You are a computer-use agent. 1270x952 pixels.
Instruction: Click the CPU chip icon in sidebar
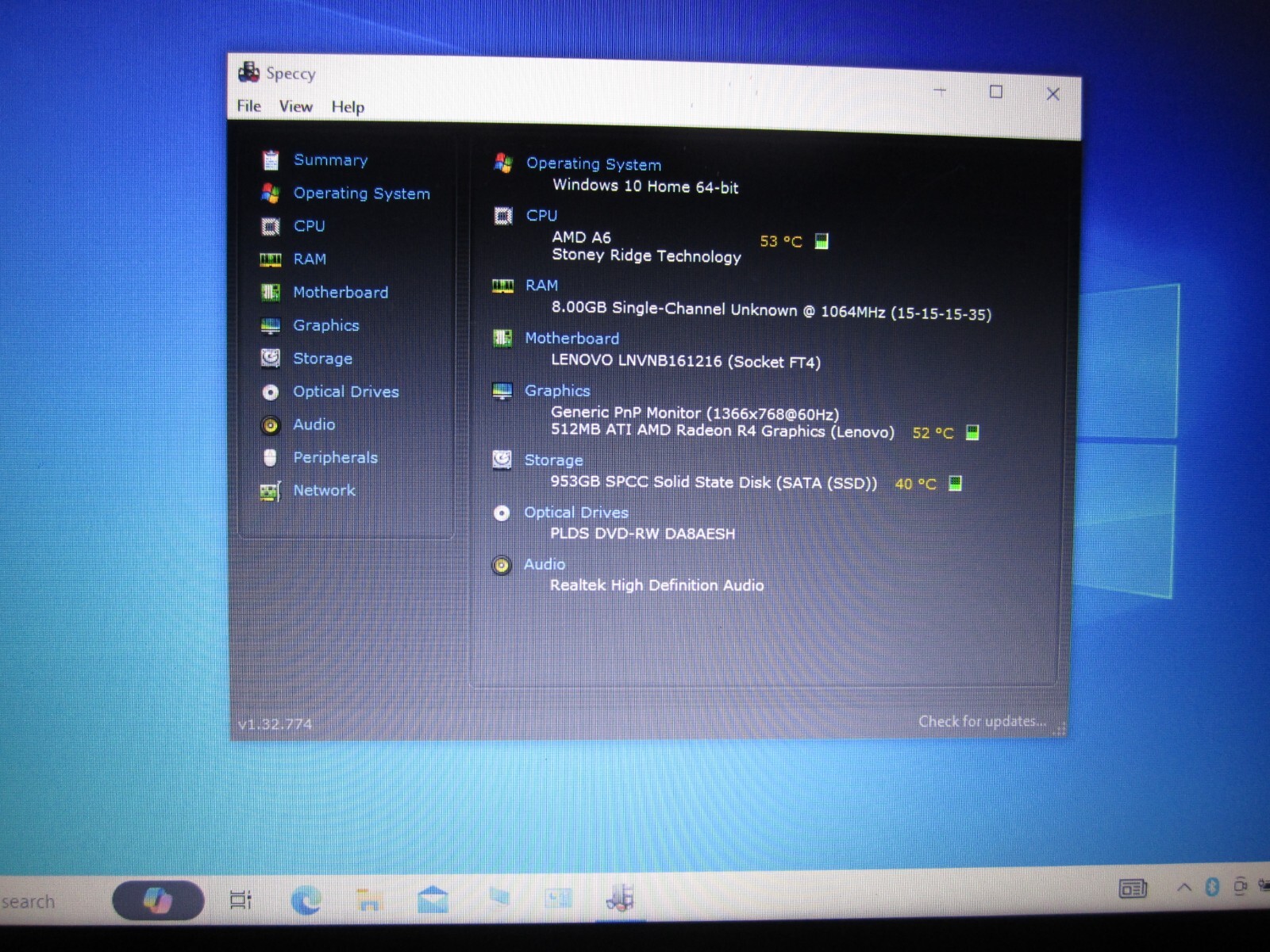coord(270,226)
